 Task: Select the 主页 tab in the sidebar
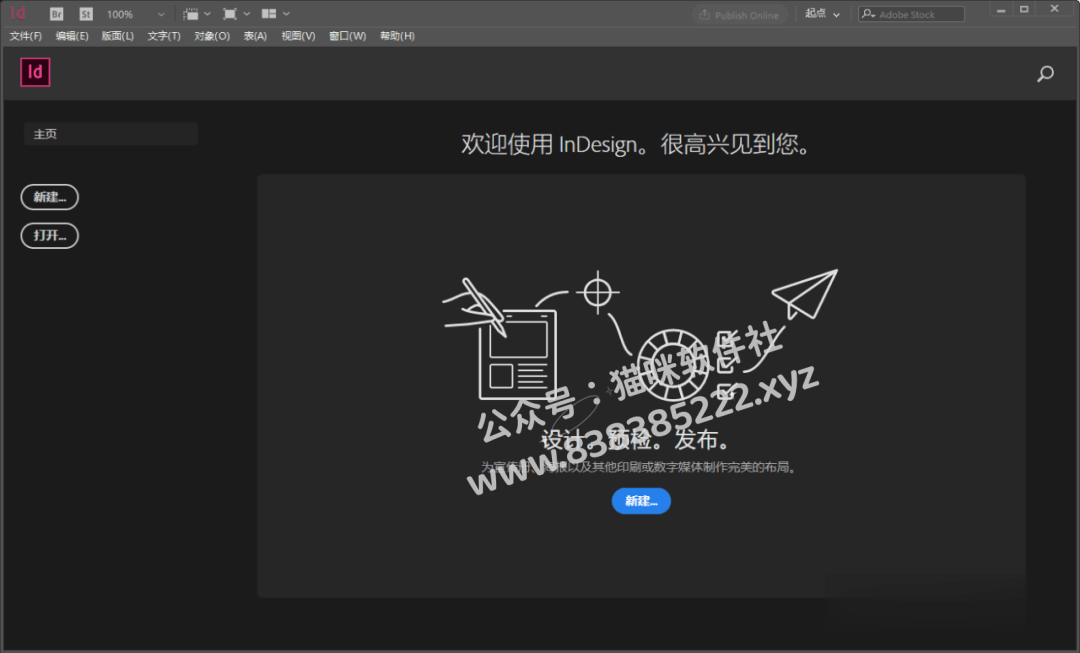pos(111,134)
